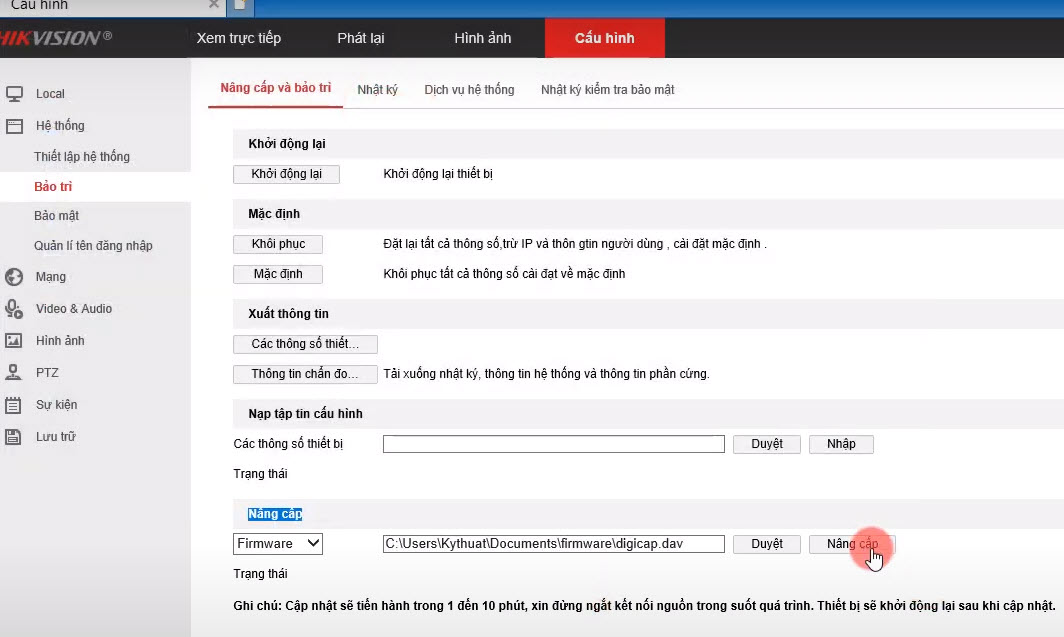Click the firmware file path field

tap(553, 544)
